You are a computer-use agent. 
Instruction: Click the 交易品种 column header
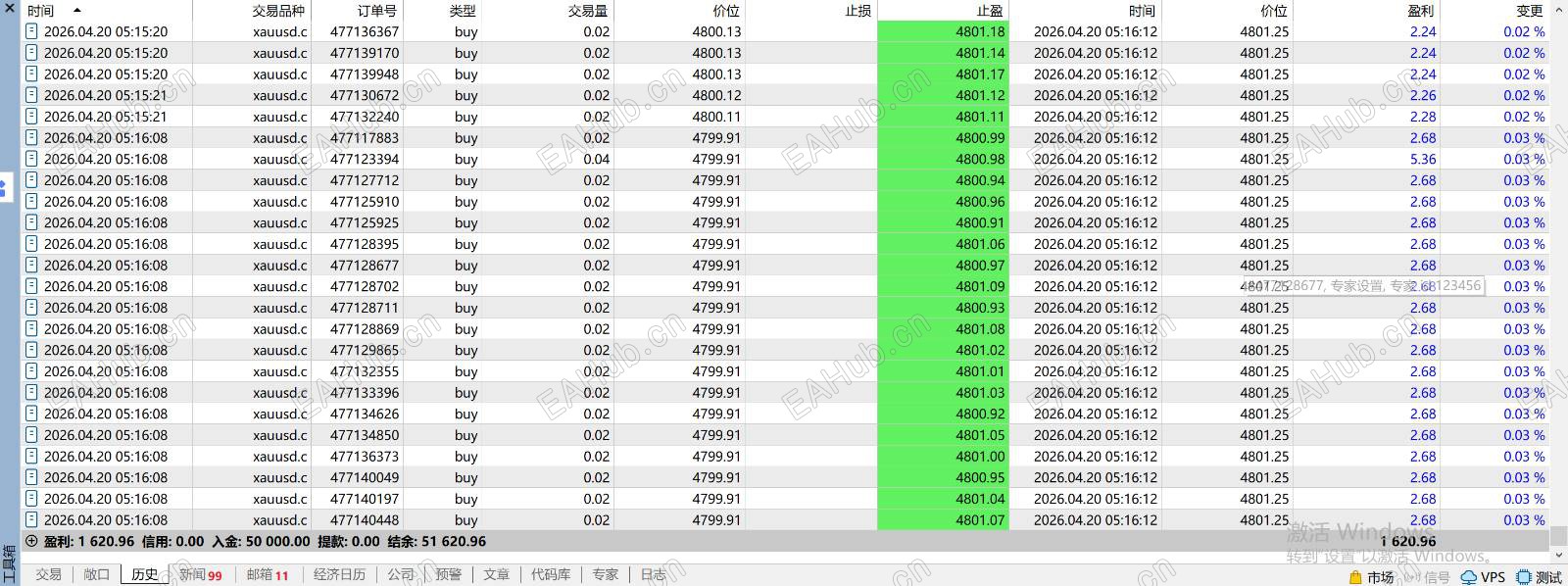pos(278,11)
